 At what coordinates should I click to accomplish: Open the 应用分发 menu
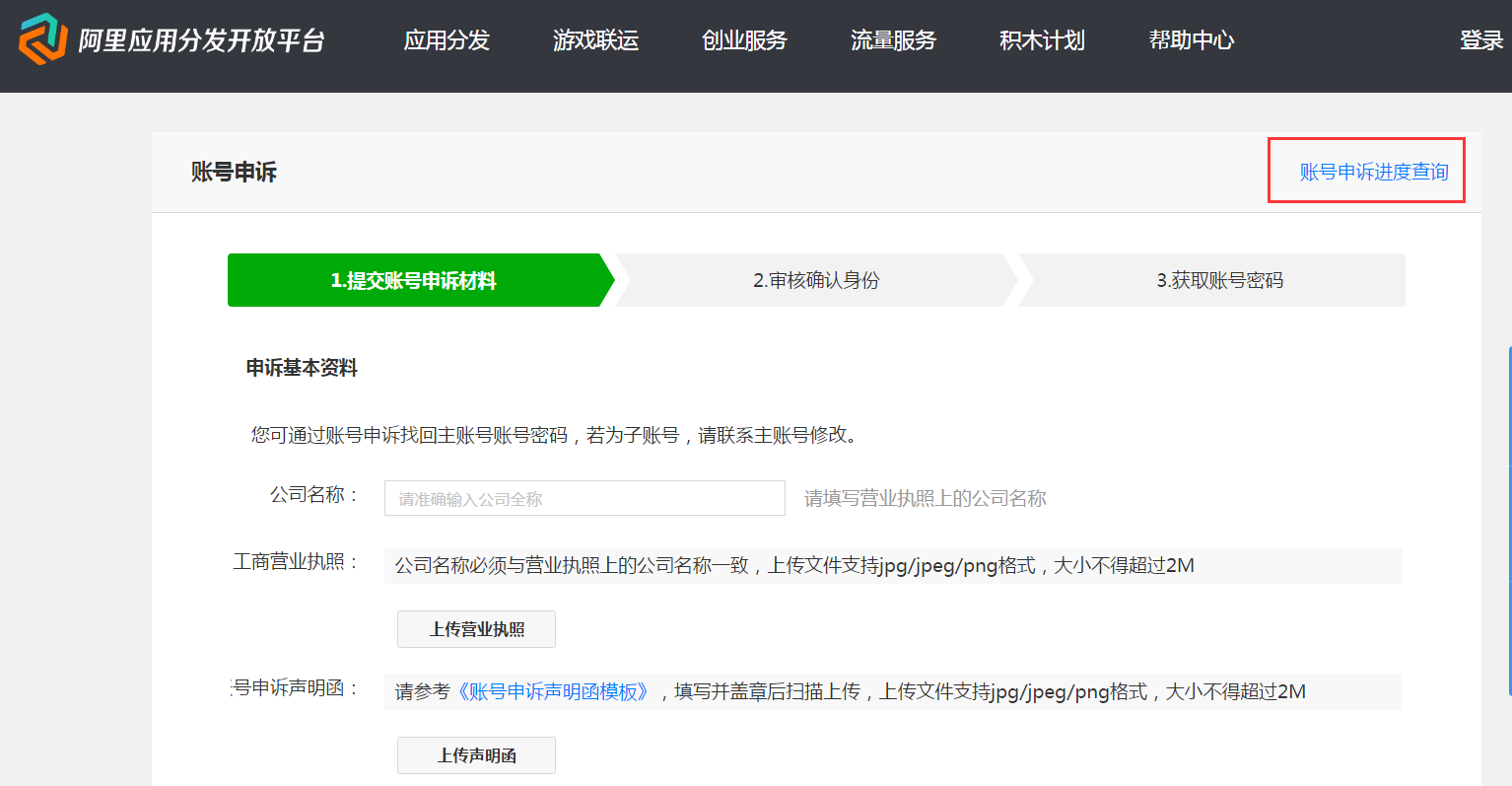pos(447,40)
